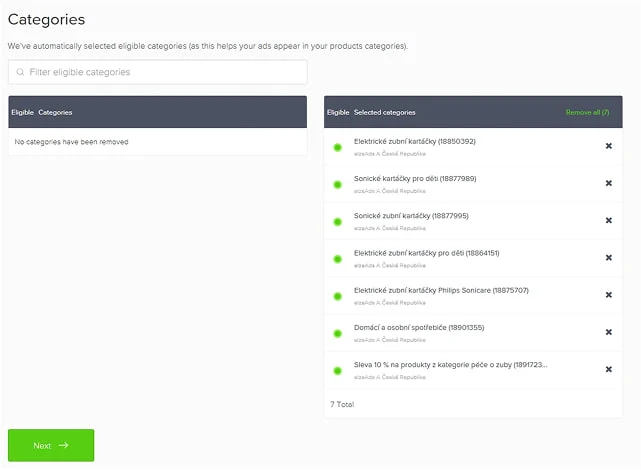The image size is (641, 470).
Task: Click green dot beside Philips Sonicare category
Action: pyautogui.click(x=338, y=296)
